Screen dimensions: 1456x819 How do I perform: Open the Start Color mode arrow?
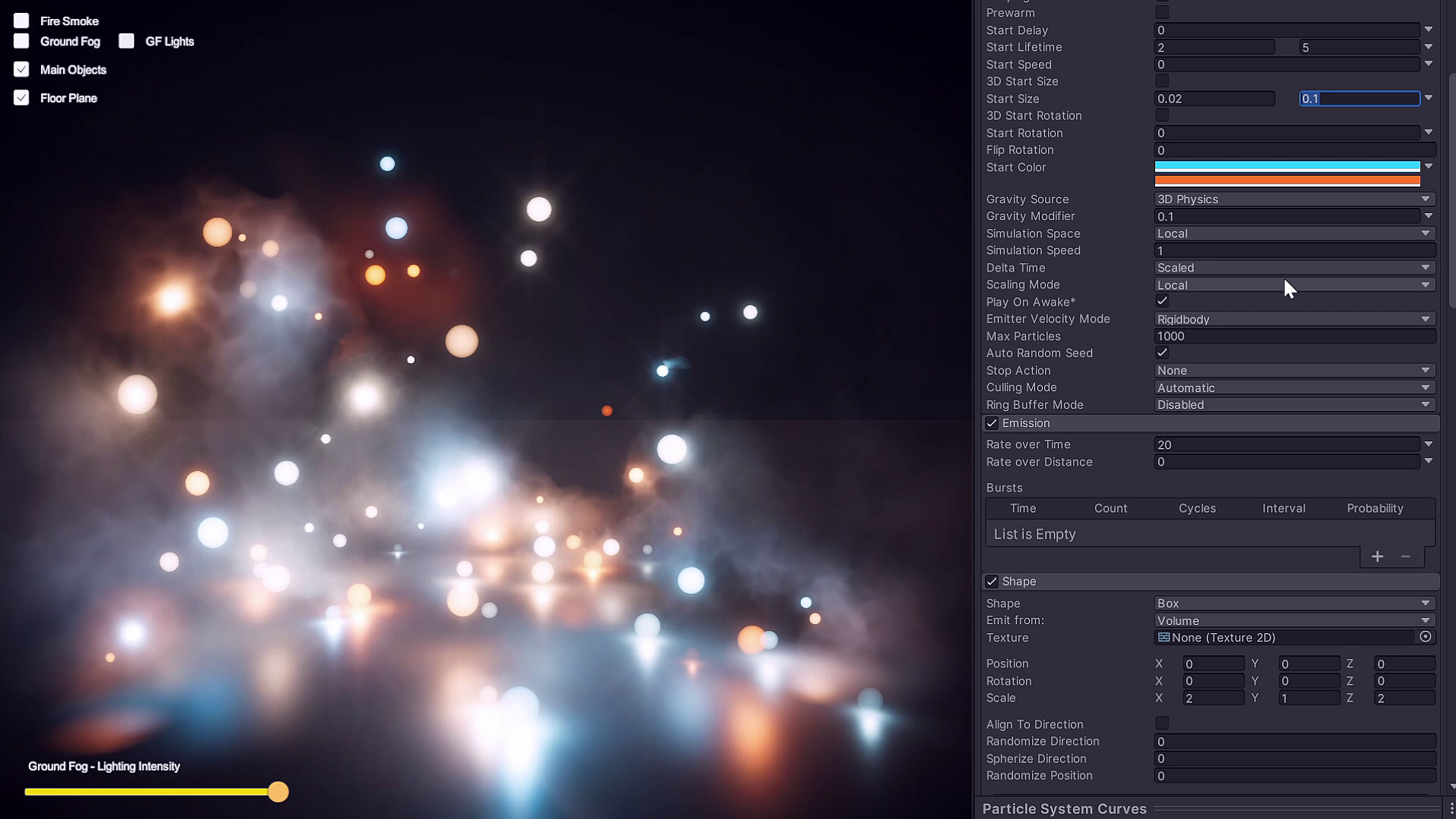[1429, 166]
